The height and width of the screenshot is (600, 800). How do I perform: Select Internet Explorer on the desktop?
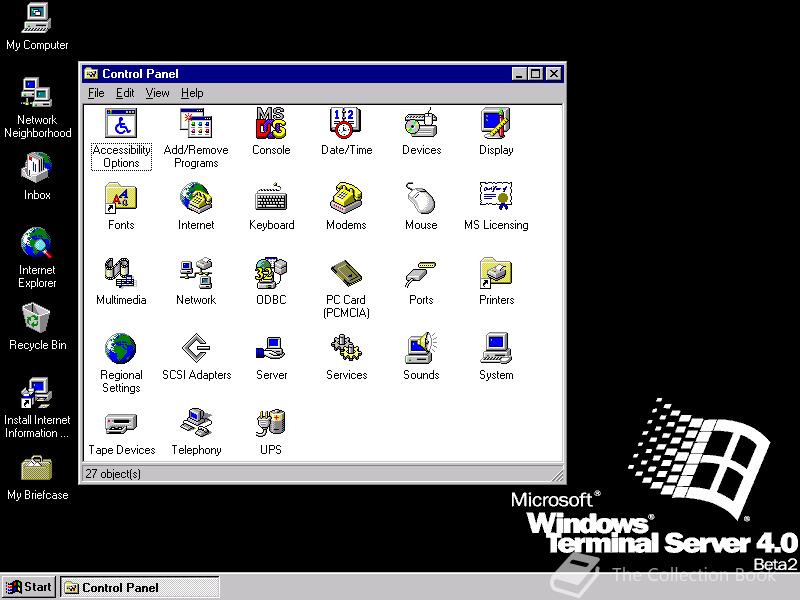coord(37,257)
